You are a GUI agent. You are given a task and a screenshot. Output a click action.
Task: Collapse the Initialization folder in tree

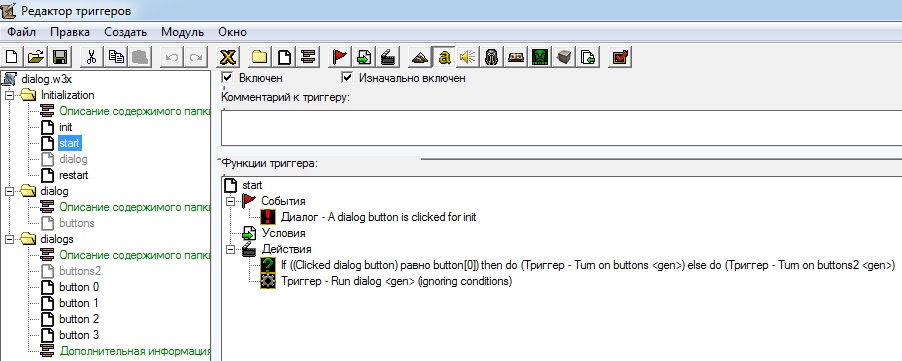pos(9,95)
